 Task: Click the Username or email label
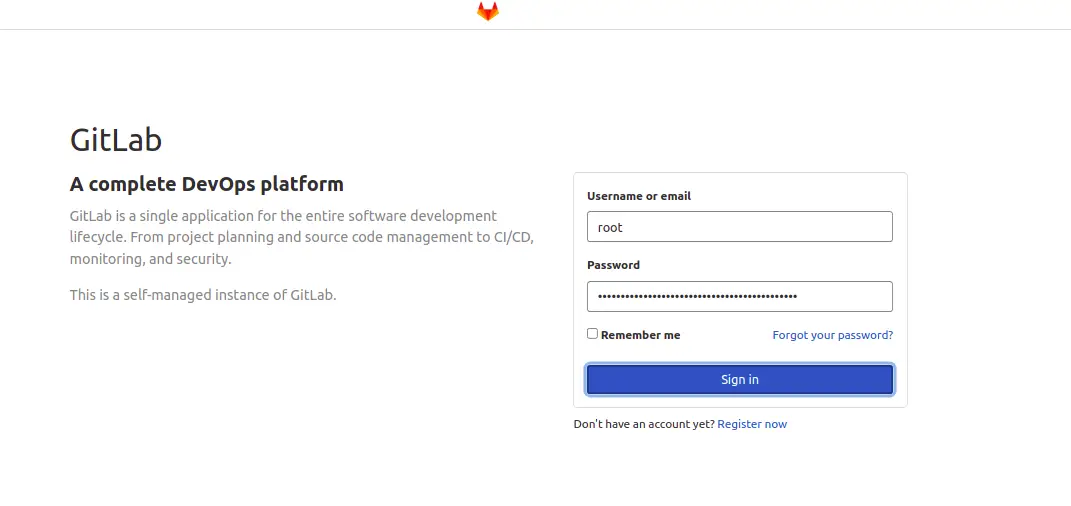coord(639,196)
